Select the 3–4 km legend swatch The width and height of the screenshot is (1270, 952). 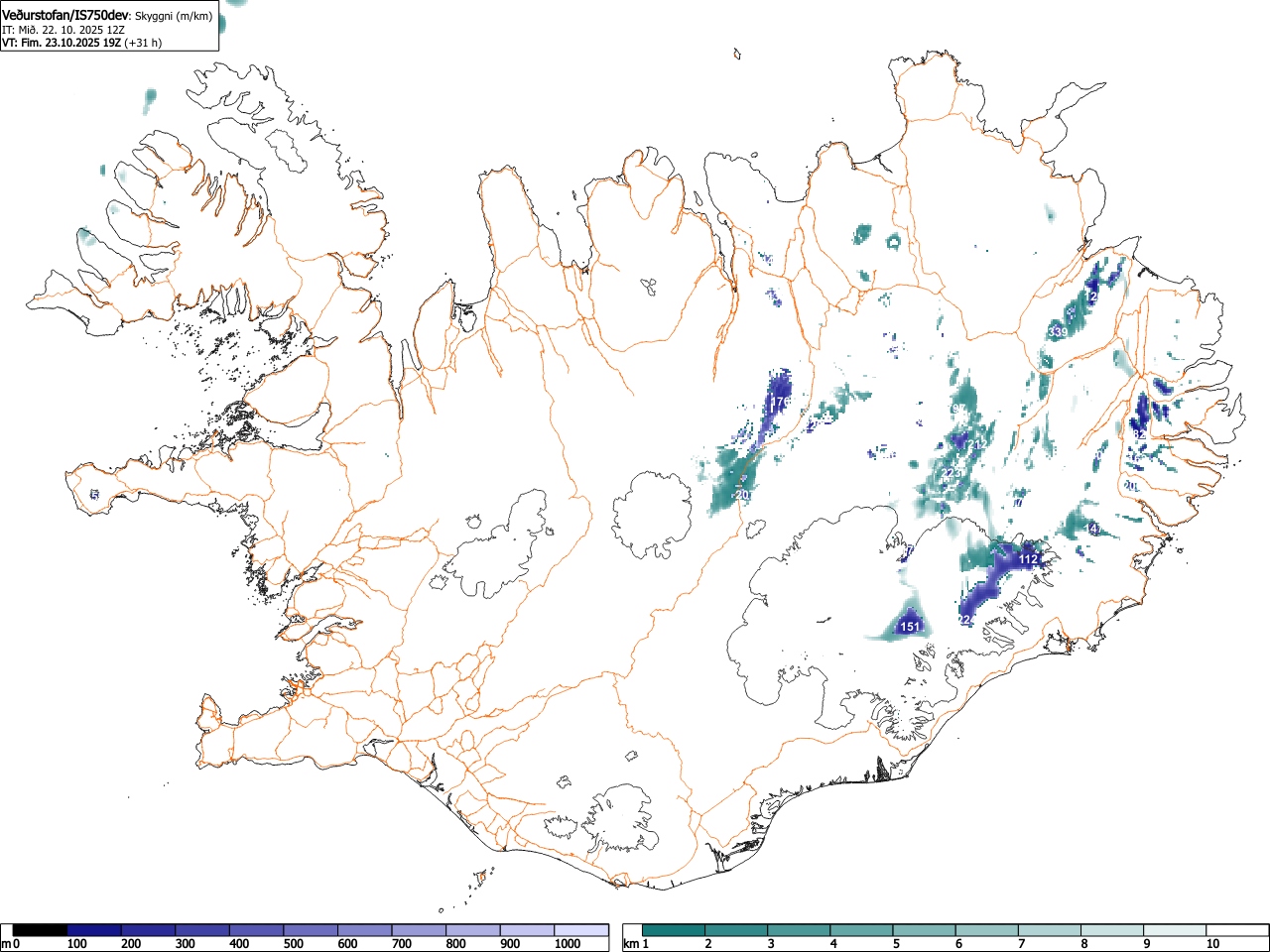pyautogui.click(x=799, y=930)
